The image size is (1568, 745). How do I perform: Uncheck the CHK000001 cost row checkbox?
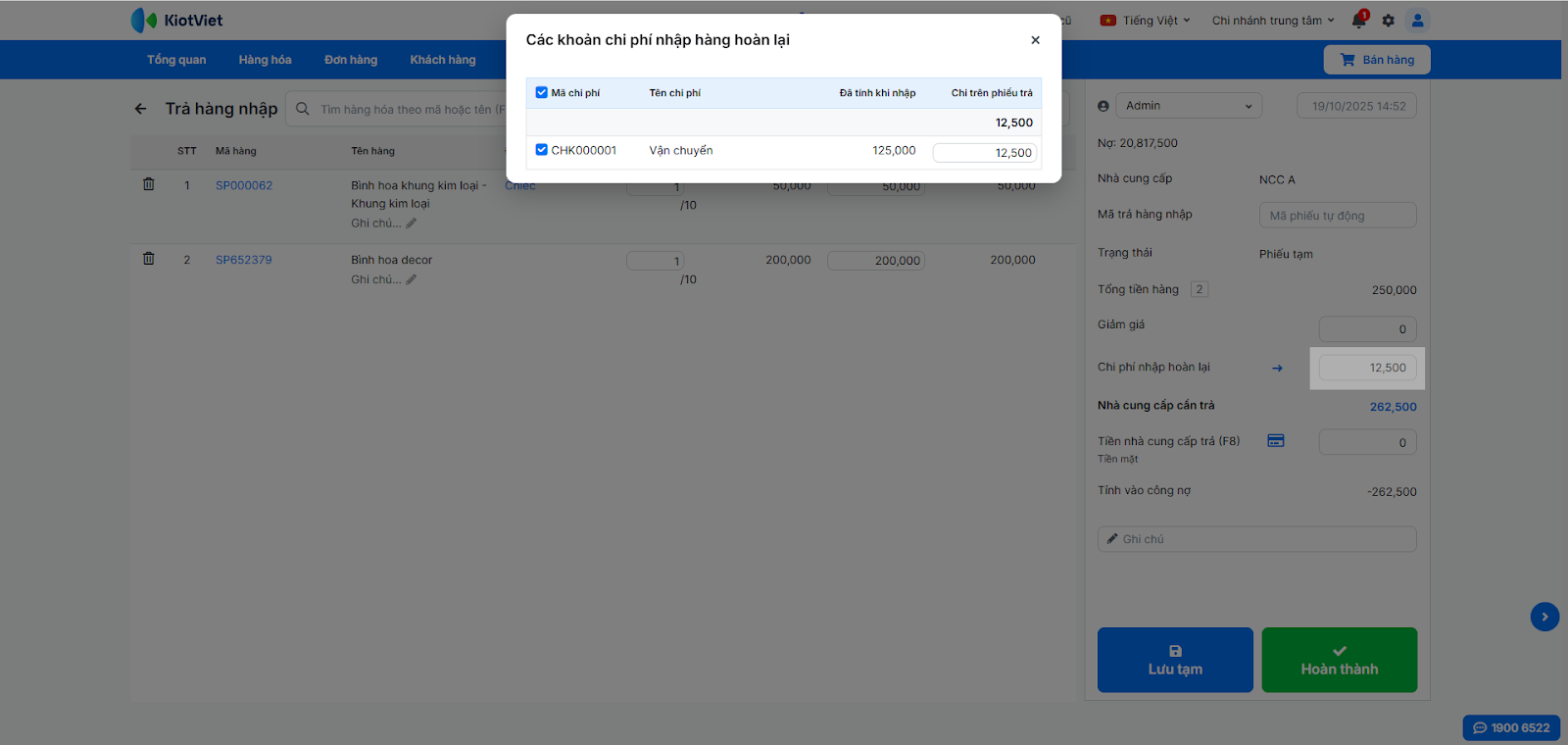coord(542,150)
